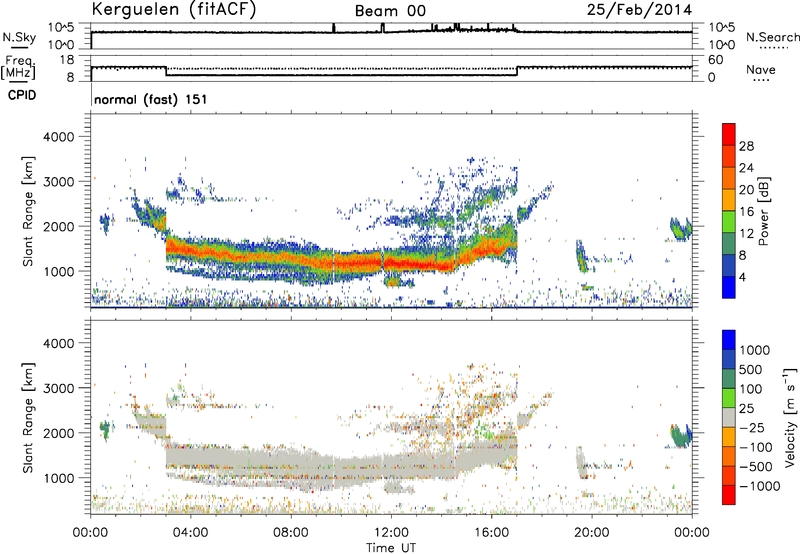Click the '60' Nave tick label

715,60
